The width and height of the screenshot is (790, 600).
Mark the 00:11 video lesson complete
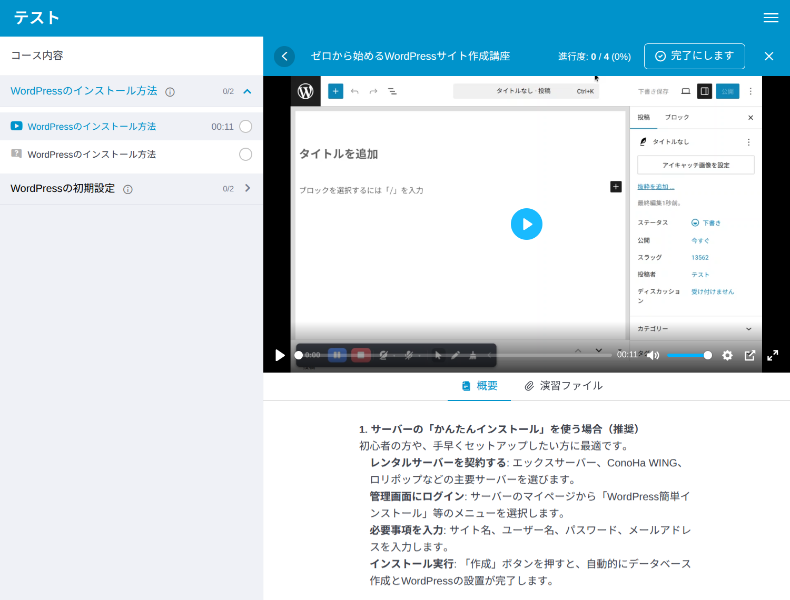click(x=245, y=126)
